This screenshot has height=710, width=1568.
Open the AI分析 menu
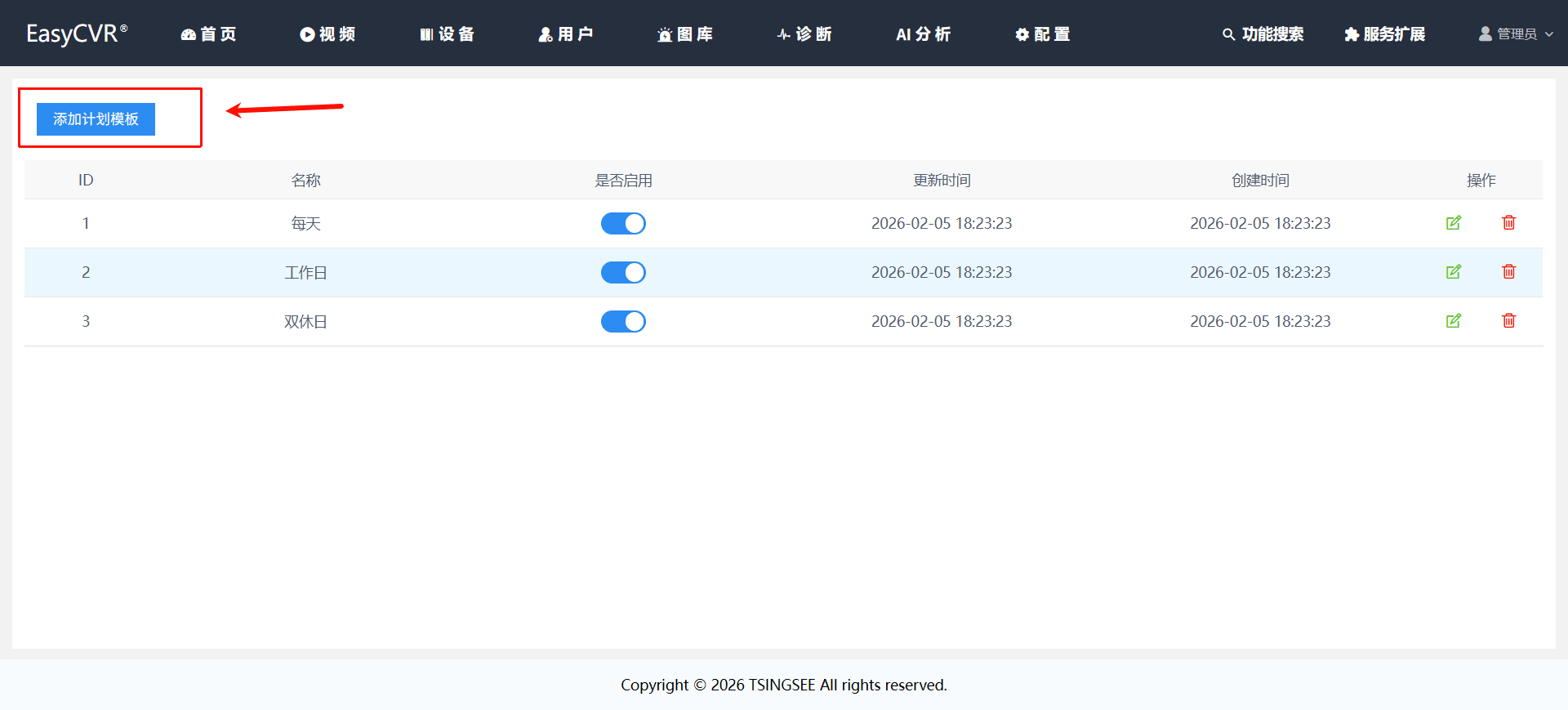(x=923, y=34)
